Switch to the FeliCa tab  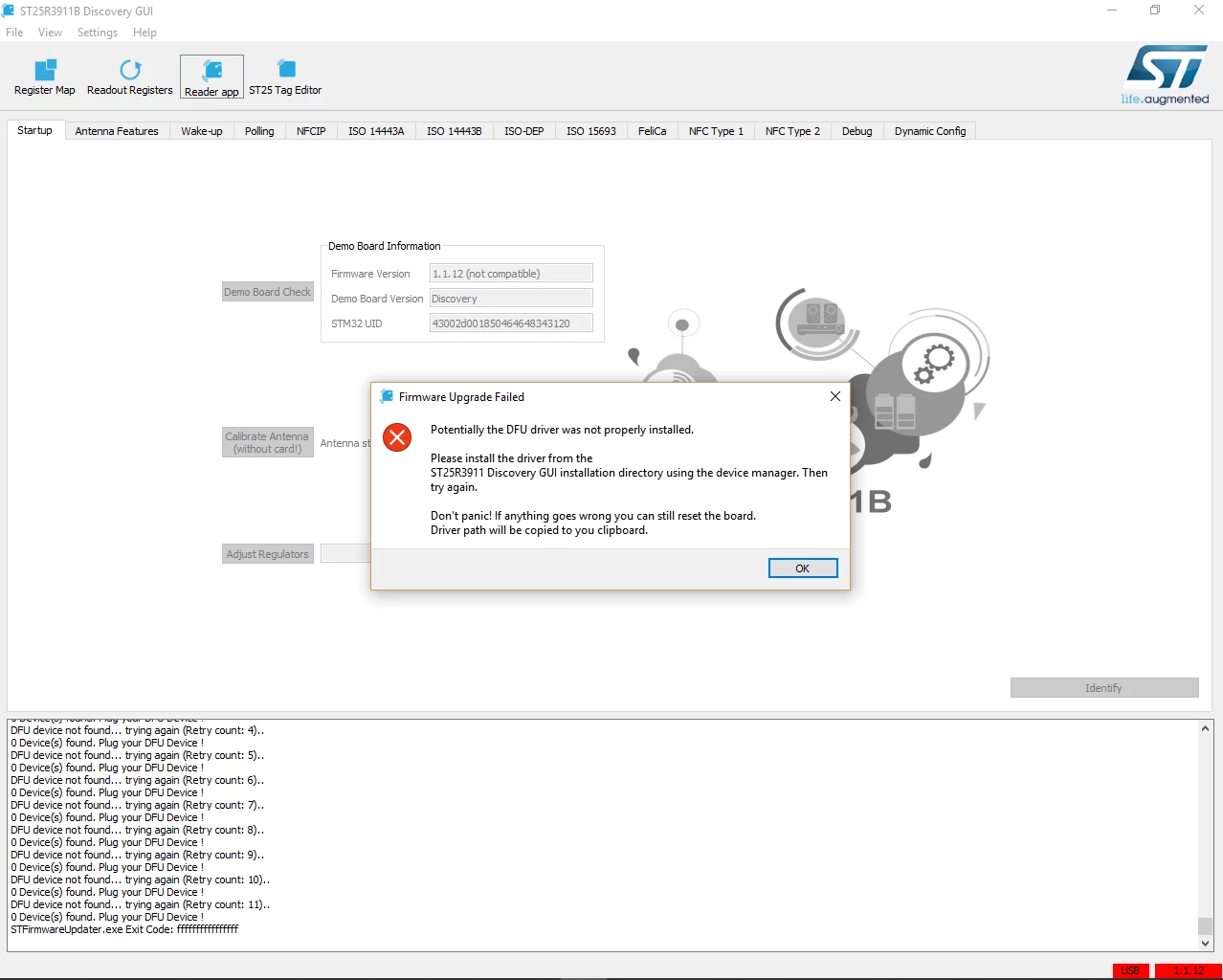653,131
